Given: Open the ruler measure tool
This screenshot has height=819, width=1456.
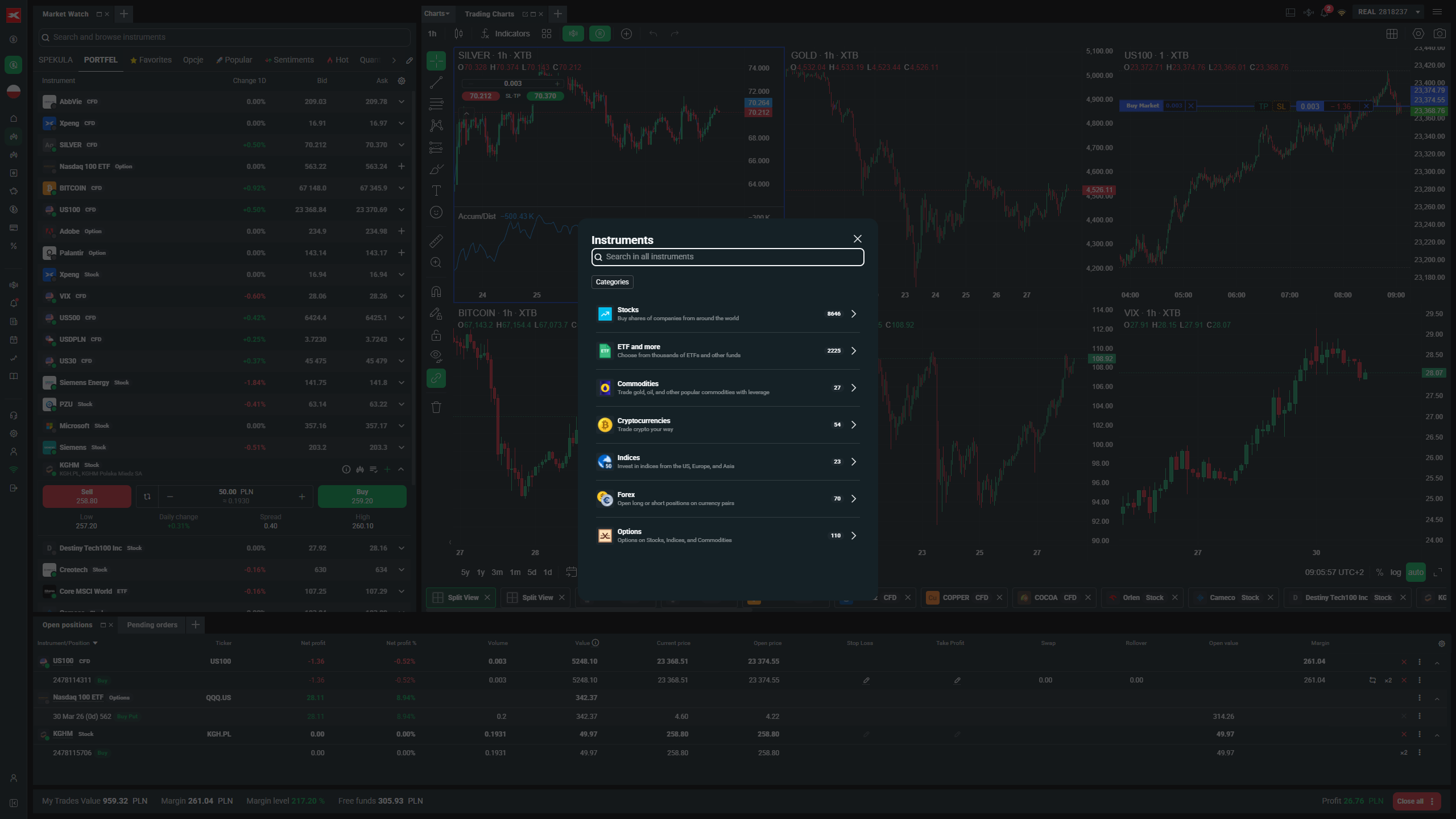Looking at the screenshot, I should [x=436, y=241].
